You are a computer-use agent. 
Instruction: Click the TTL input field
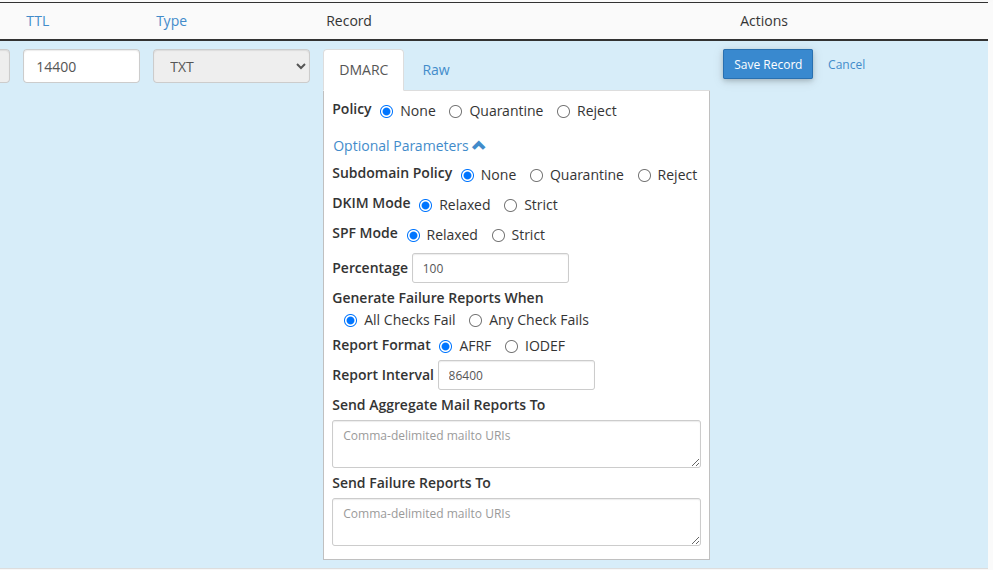click(x=81, y=66)
